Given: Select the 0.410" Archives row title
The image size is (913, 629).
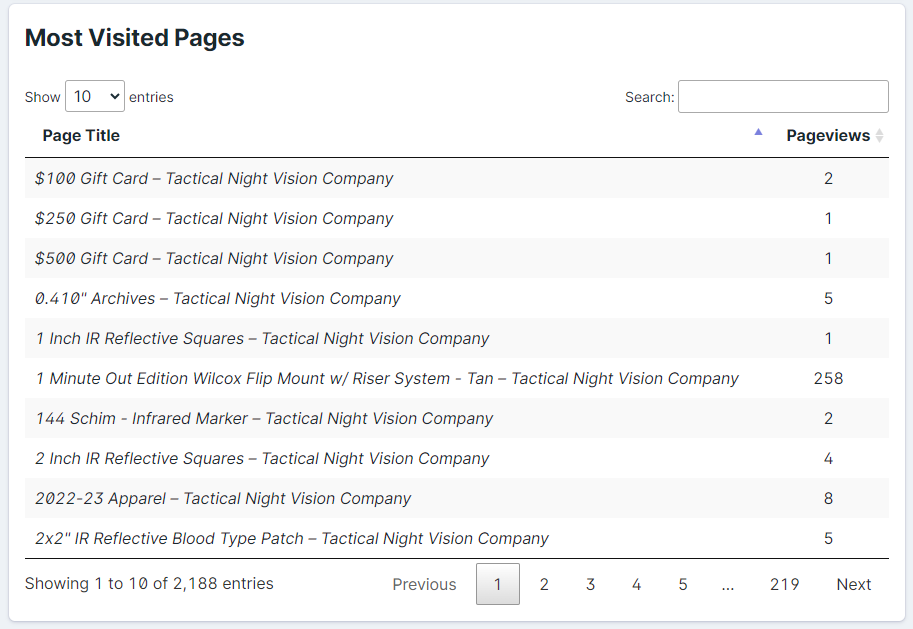Looking at the screenshot, I should pos(218,298).
